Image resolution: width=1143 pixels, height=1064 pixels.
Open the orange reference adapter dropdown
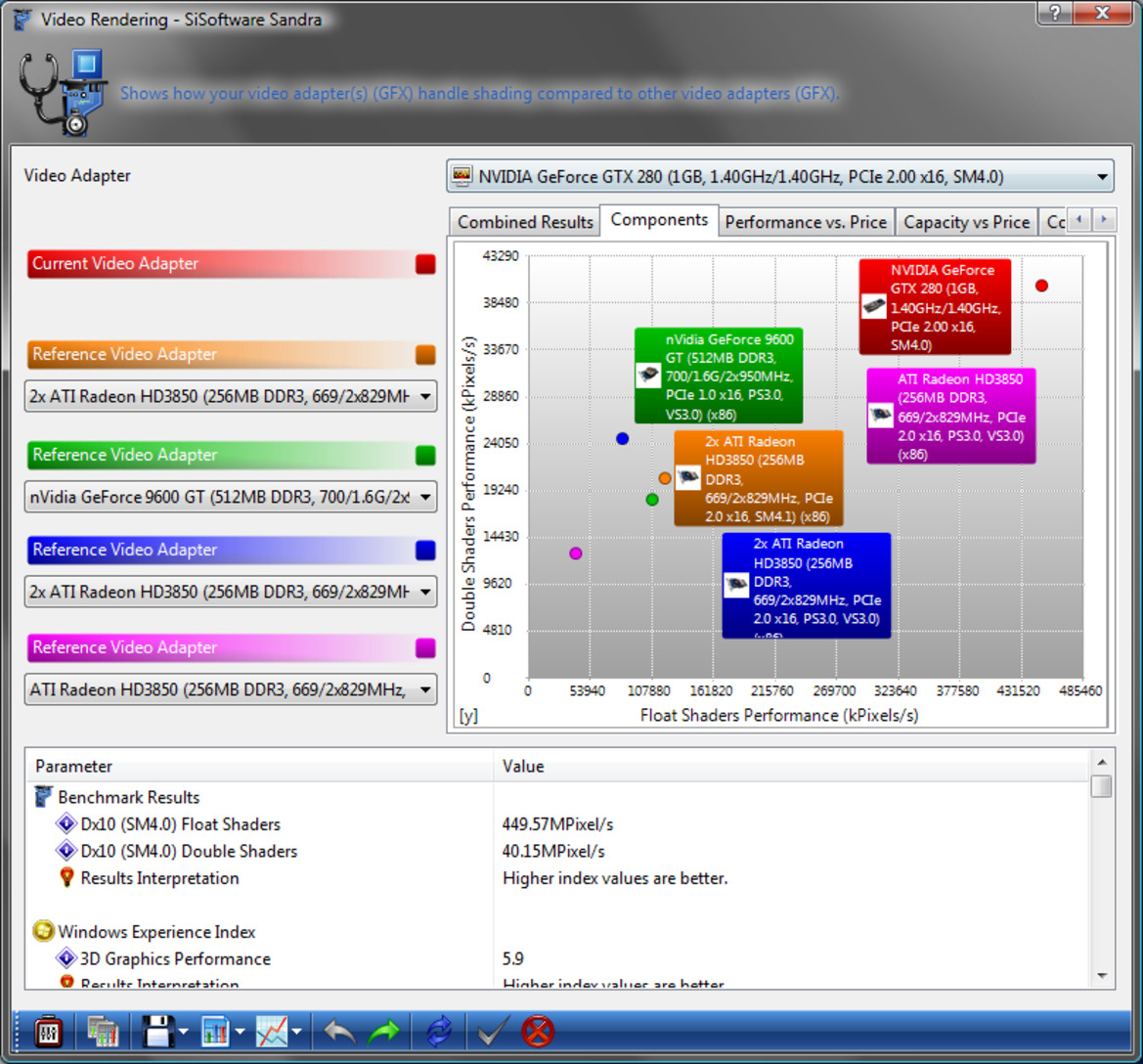pyautogui.click(x=231, y=396)
